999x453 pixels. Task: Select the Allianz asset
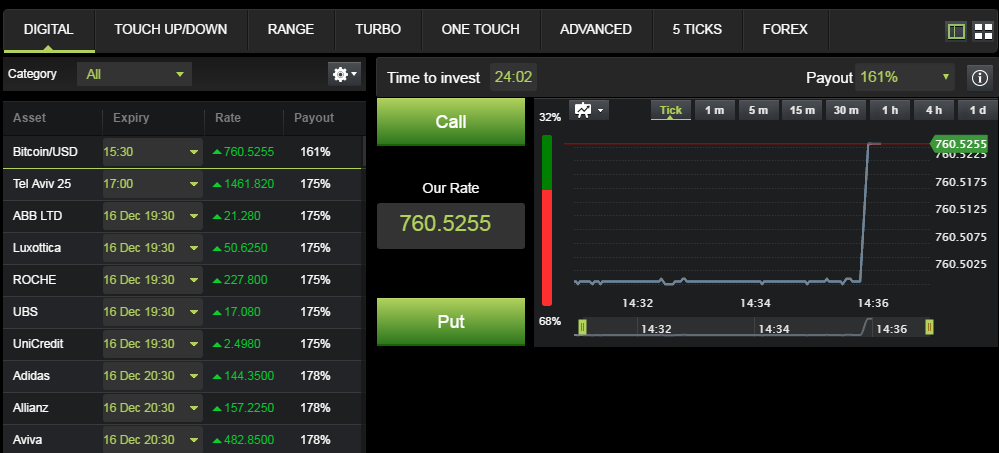pyautogui.click(x=31, y=408)
